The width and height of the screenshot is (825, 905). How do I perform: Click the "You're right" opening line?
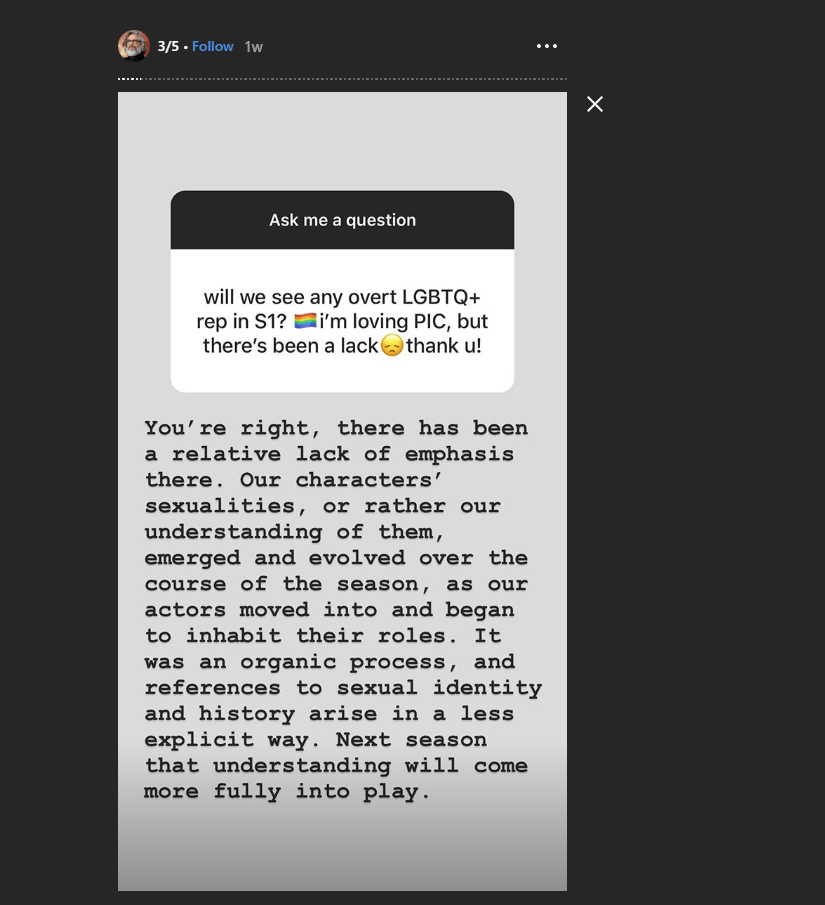point(226,428)
